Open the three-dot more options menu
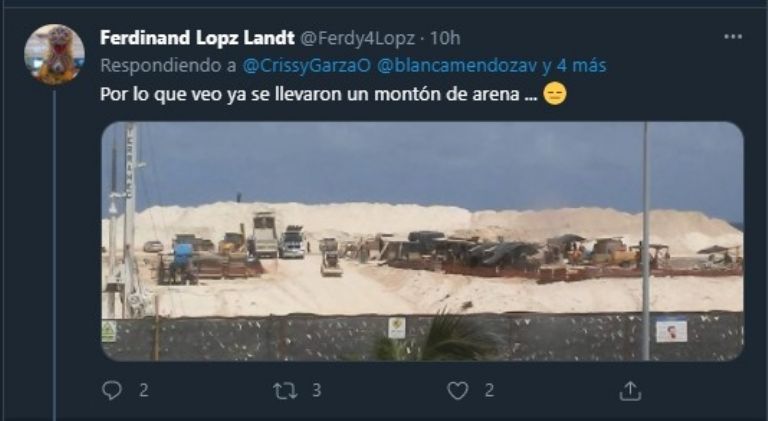This screenshot has height=421, width=768. point(733,37)
